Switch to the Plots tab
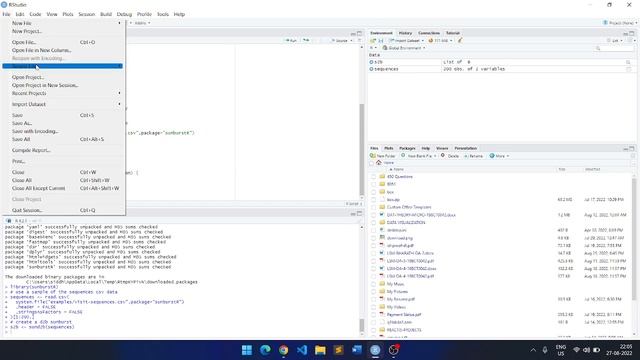The image size is (640, 360). pyautogui.click(x=389, y=148)
